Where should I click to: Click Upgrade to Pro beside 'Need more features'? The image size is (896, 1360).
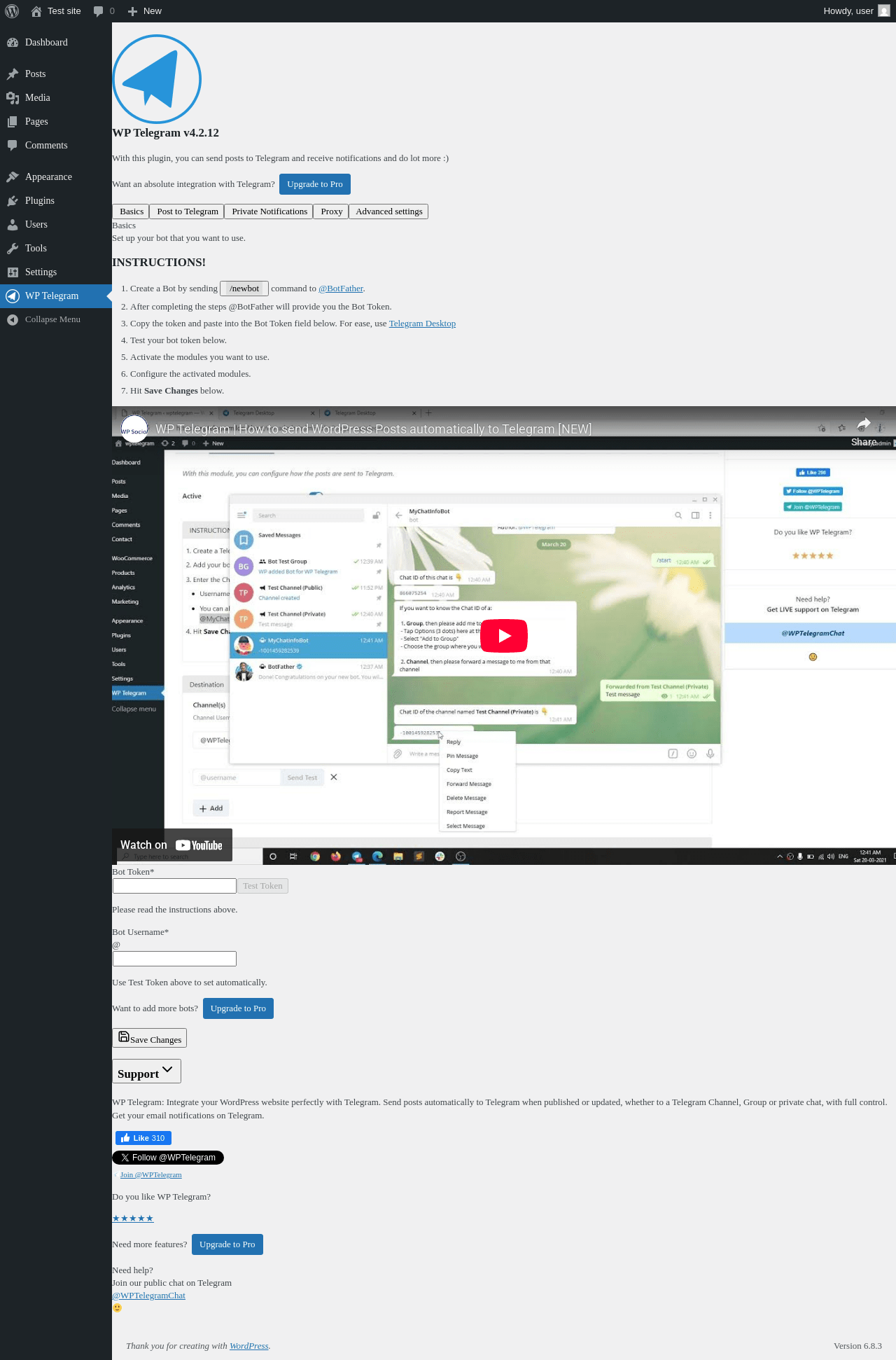pyautogui.click(x=227, y=1244)
